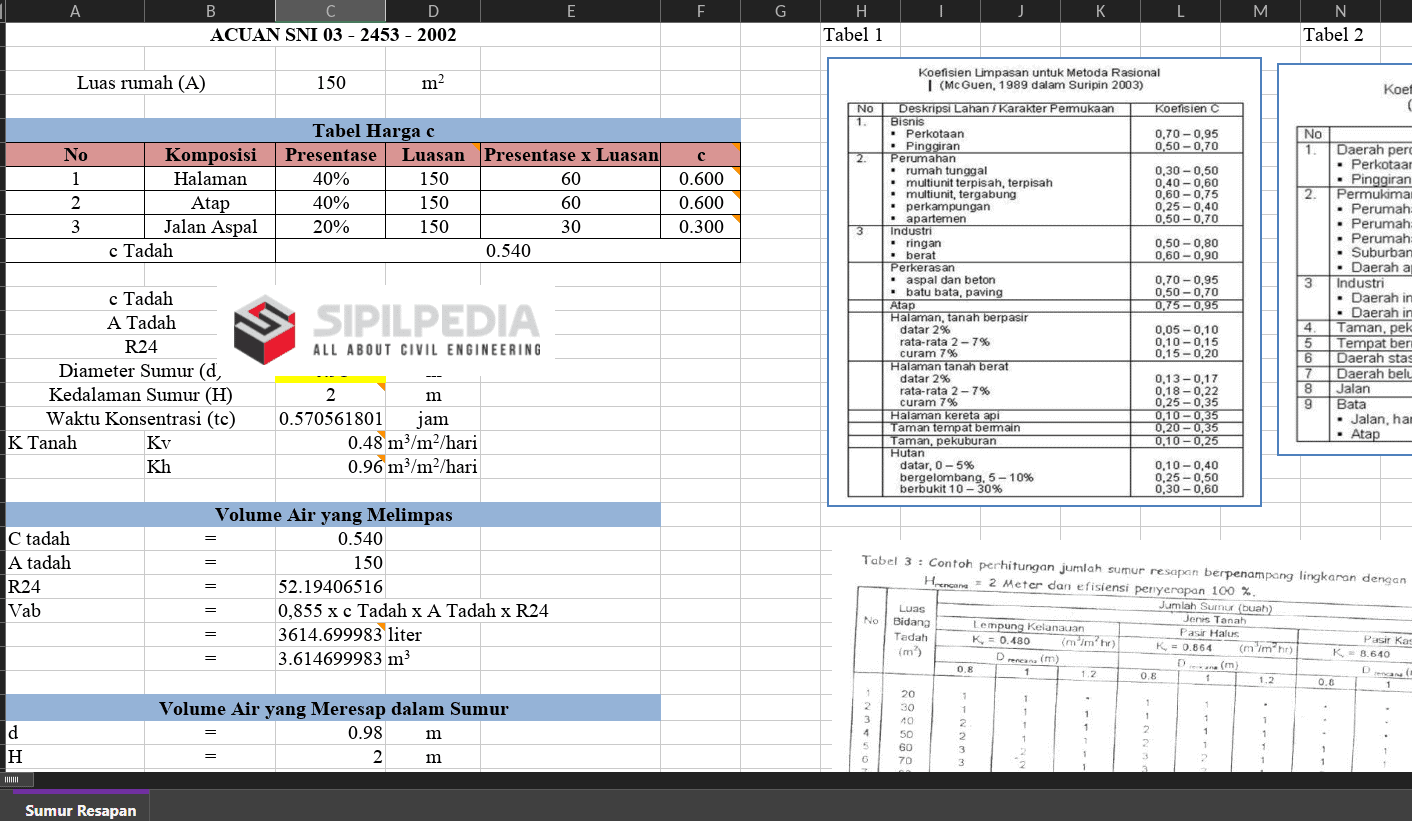This screenshot has width=1412, height=821.
Task: Open the Sumur Resapan sheet tab
Action: pos(81,810)
